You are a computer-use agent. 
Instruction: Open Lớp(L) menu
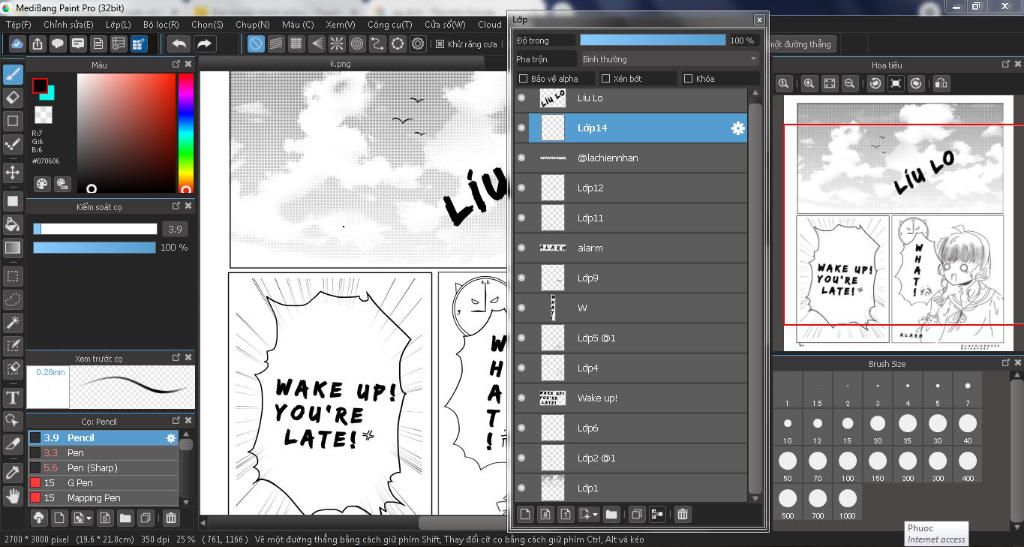pos(118,25)
